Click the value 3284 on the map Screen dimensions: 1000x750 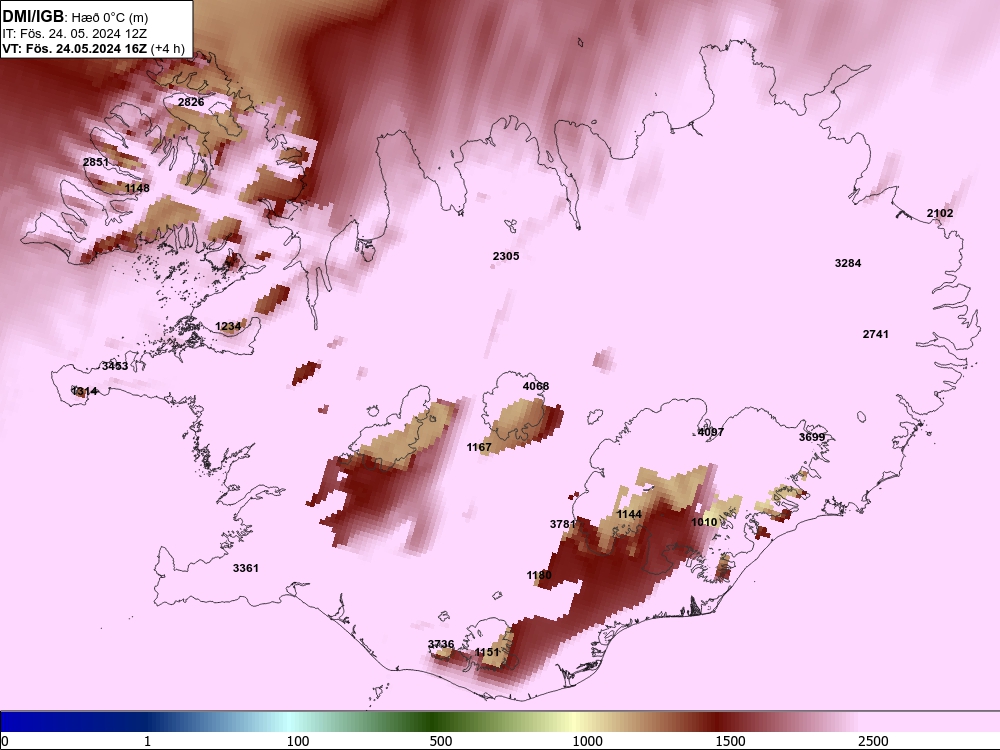848,263
